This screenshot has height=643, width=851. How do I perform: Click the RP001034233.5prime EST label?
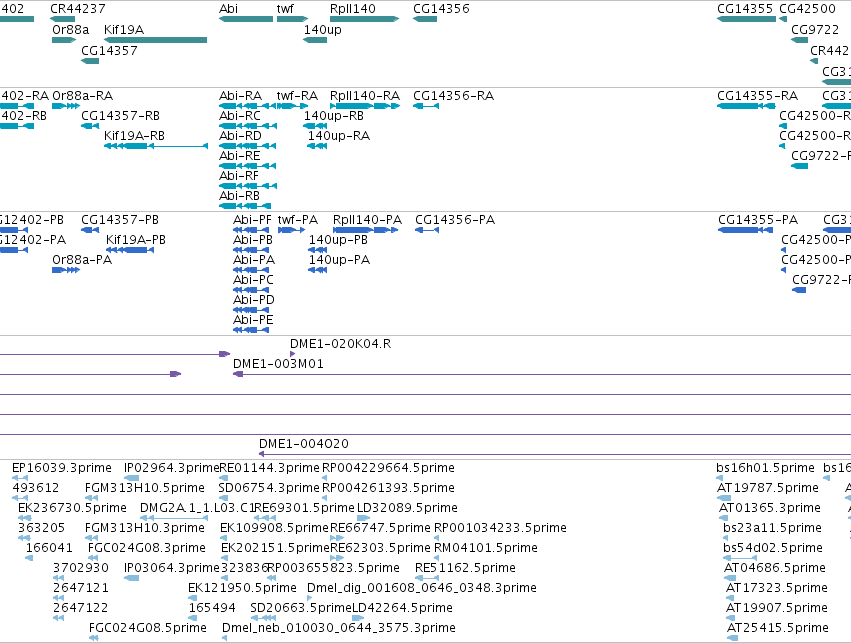coord(500,529)
